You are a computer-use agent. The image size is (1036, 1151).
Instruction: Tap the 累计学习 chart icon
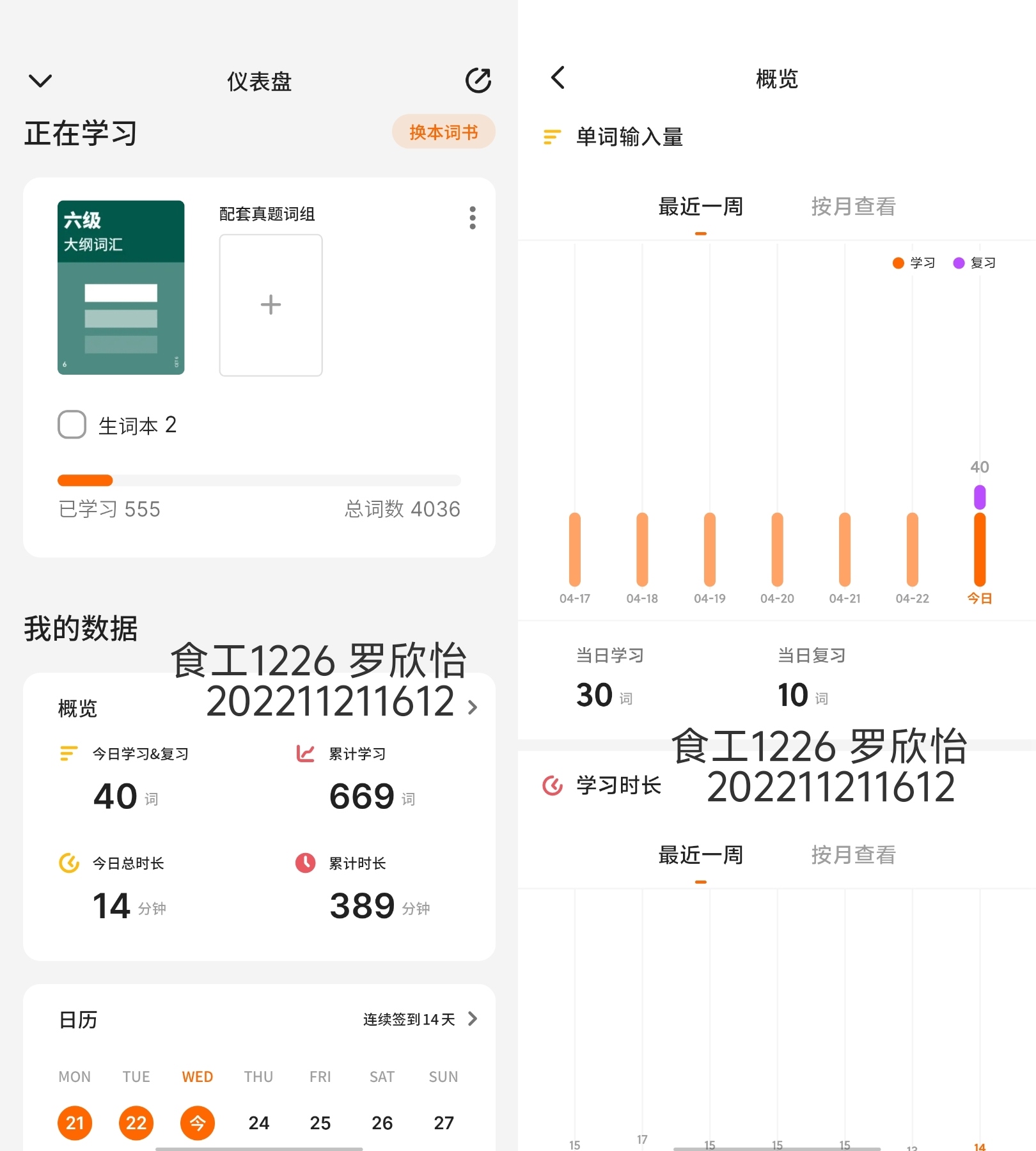tap(305, 754)
